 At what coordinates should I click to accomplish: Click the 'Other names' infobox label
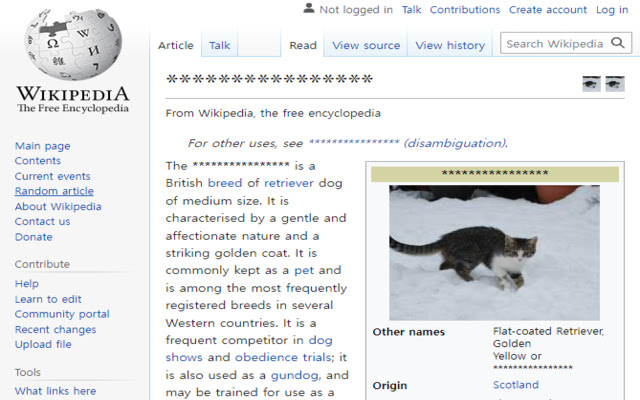click(409, 332)
